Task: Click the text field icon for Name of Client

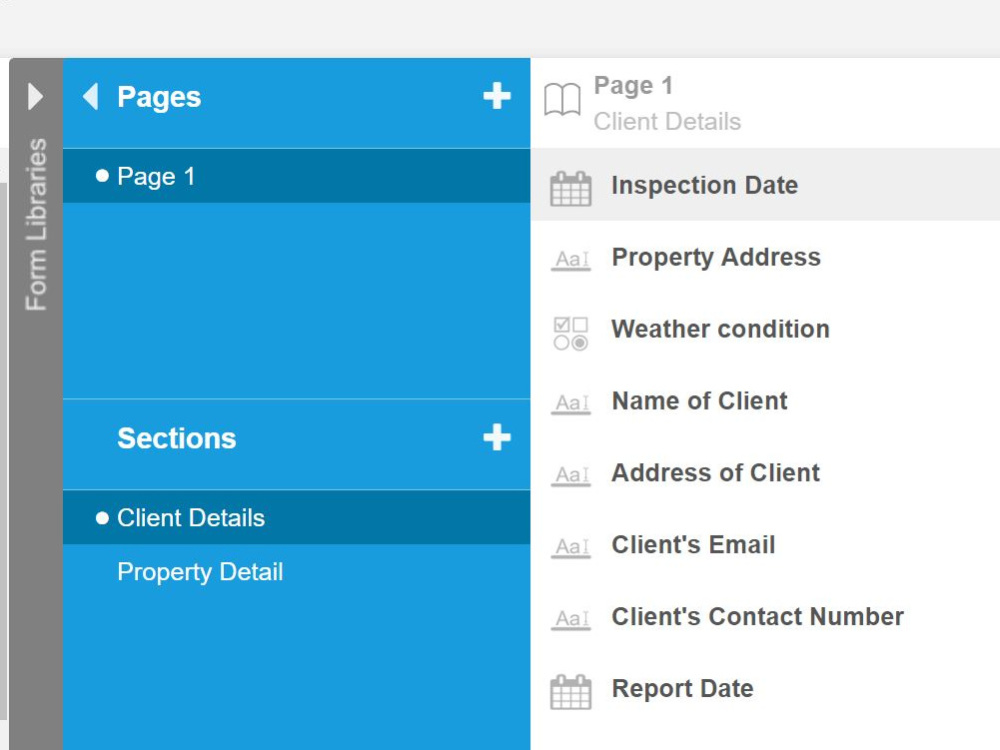Action: (x=570, y=402)
